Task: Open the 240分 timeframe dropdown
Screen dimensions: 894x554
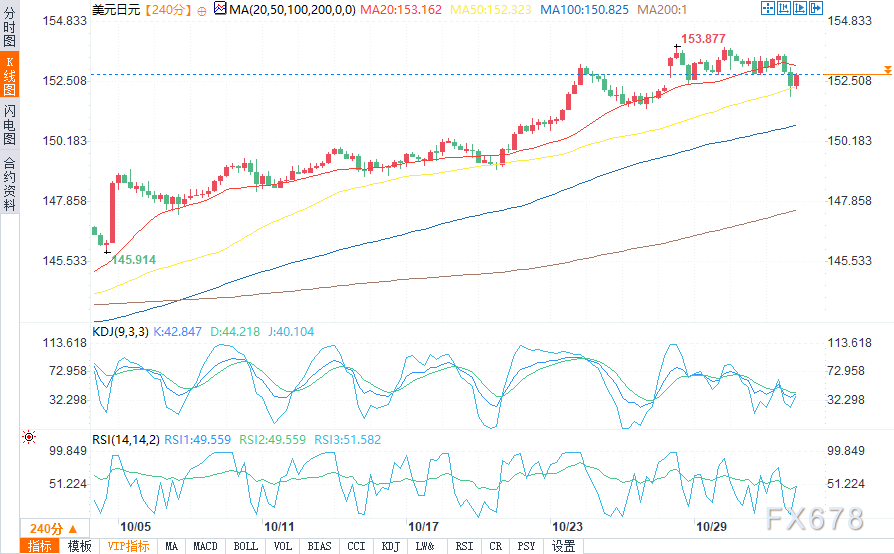Action: pyautogui.click(x=55, y=528)
